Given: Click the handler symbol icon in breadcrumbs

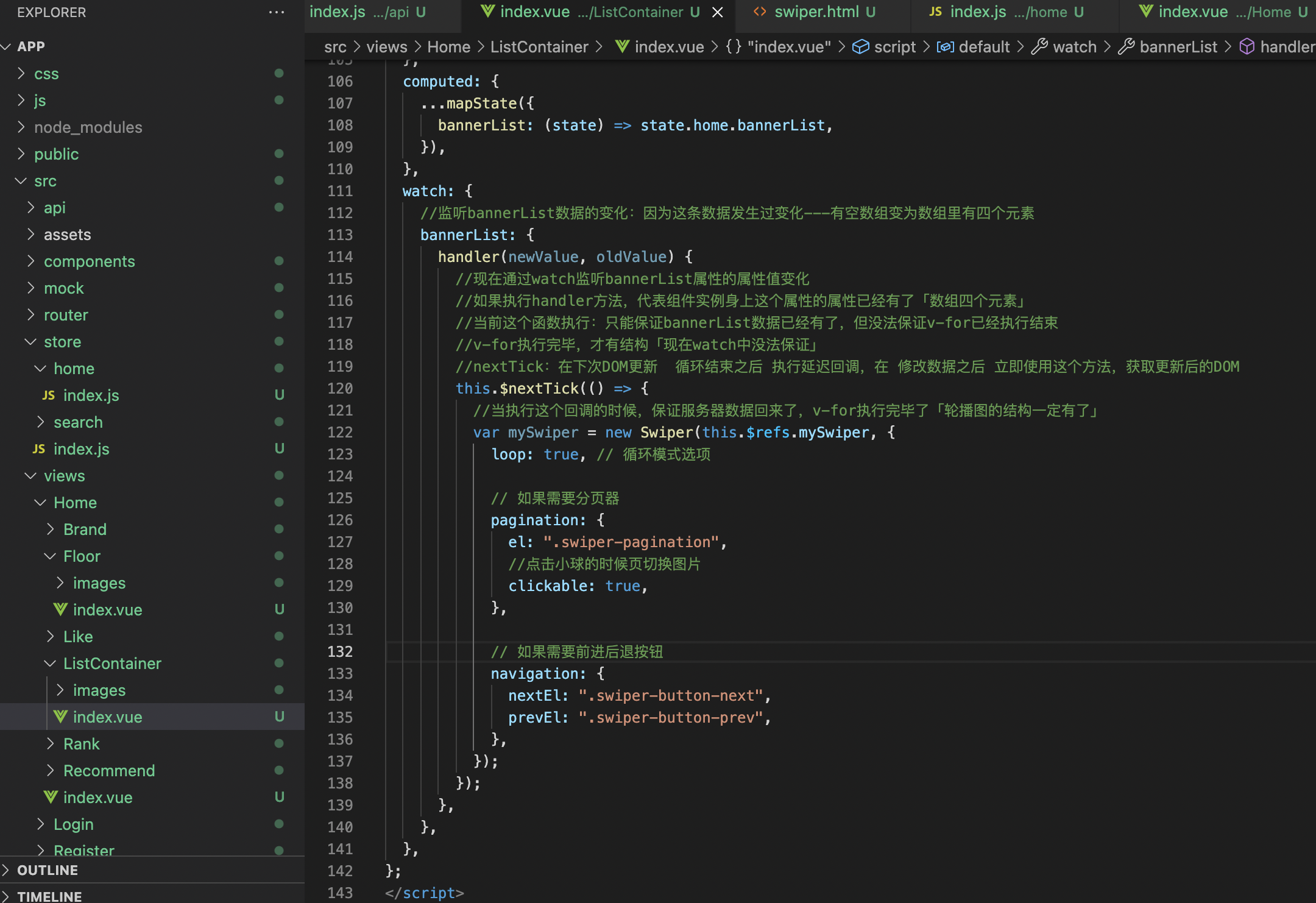Looking at the screenshot, I should [1247, 46].
